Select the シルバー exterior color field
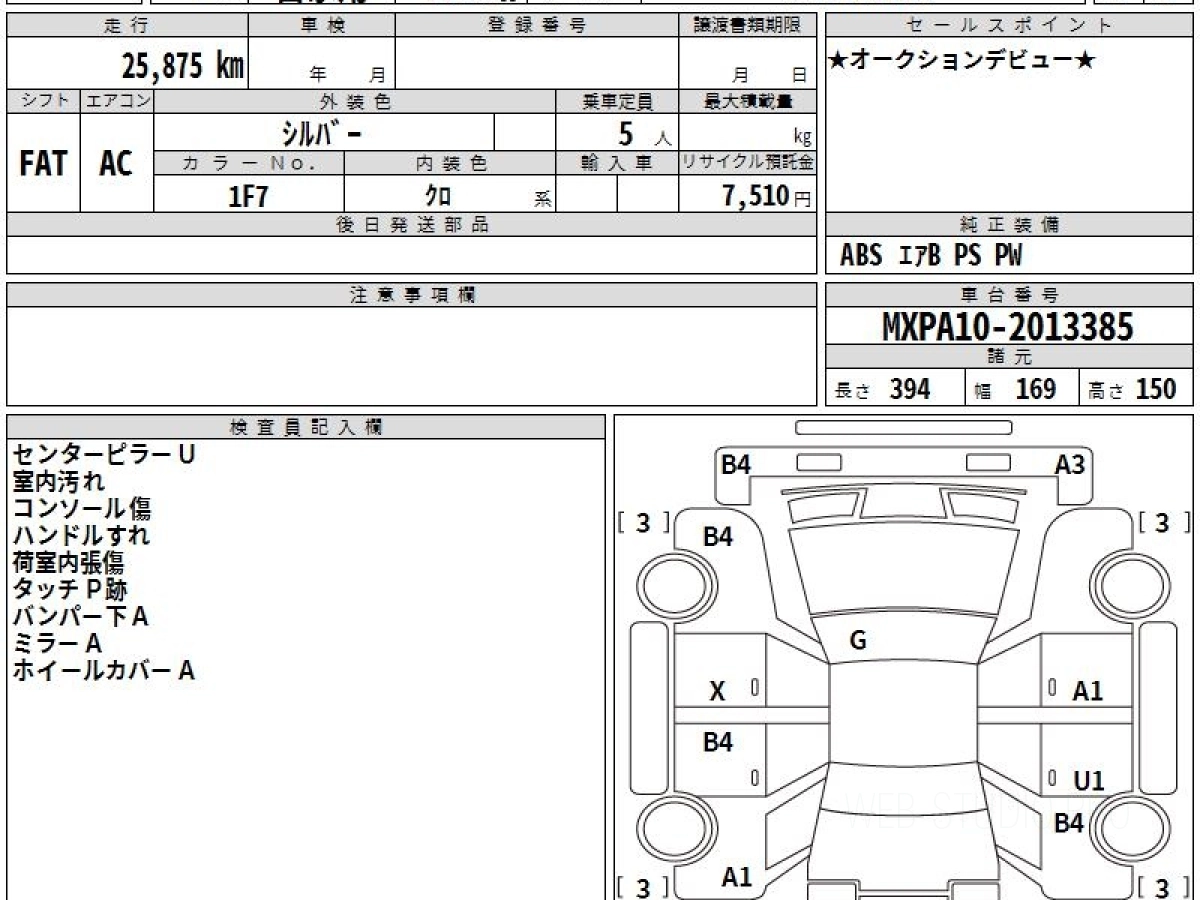Viewport: 1200px width, 900px height. [323, 132]
